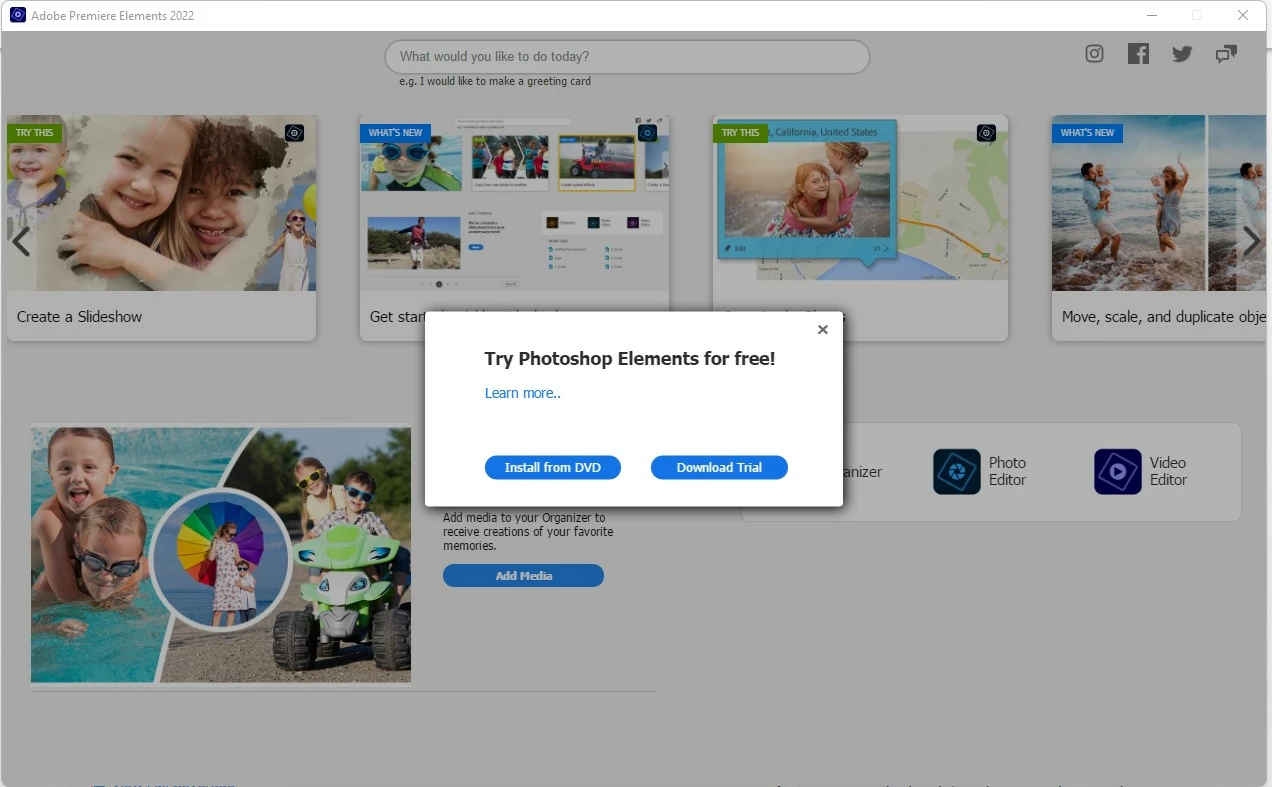The width and height of the screenshot is (1272, 787).
Task: Launch the Video Editor icon
Action: click(x=1118, y=471)
